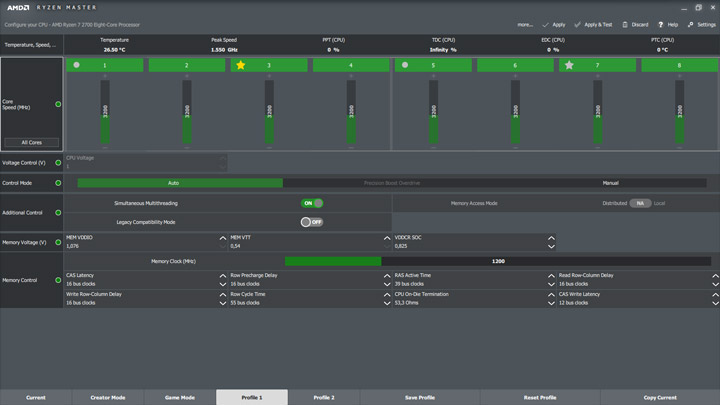This screenshot has height=405, width=720.
Task: Toggle the Memory Voltage green indicator
Action: 58,242
